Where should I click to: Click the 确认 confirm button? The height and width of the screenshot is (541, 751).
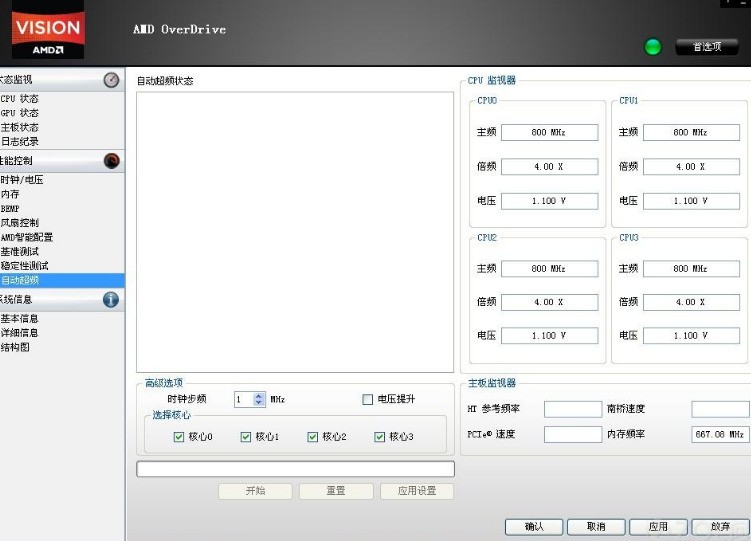tap(534, 527)
